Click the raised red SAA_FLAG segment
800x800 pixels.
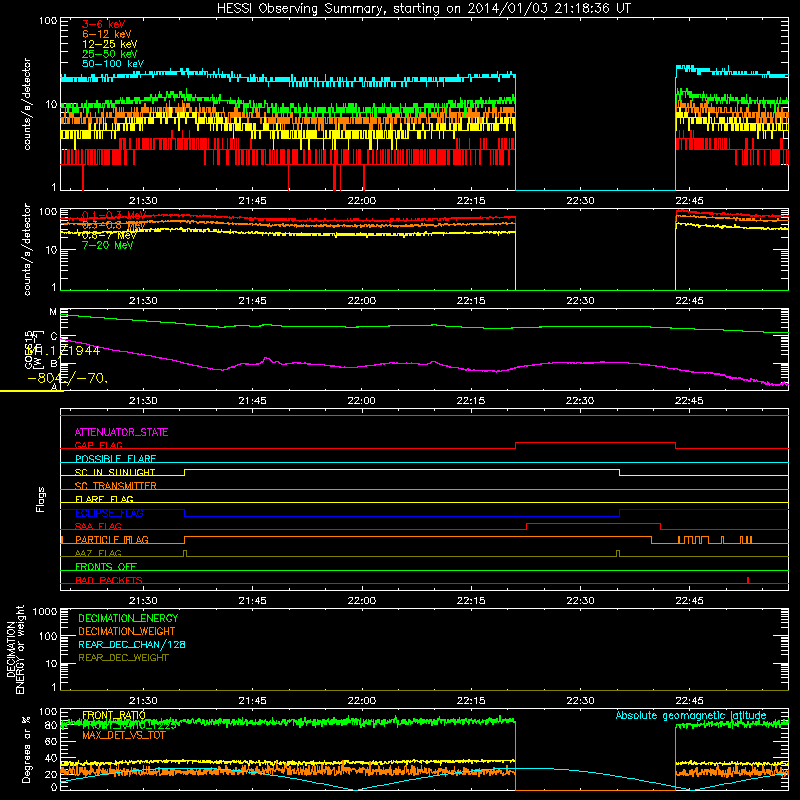[593, 524]
